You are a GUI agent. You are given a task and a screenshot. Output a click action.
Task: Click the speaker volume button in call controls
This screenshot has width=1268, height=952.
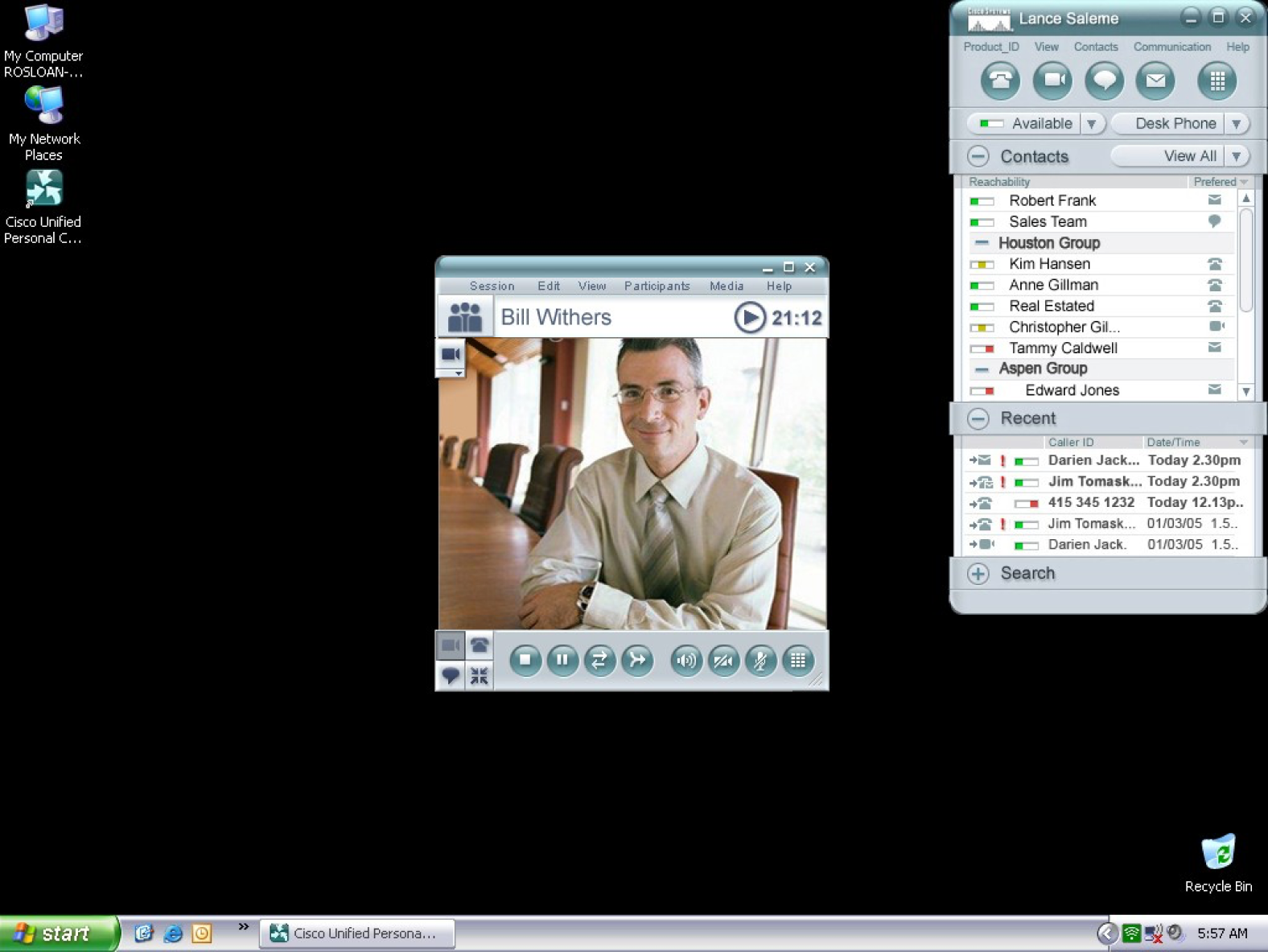pos(686,661)
